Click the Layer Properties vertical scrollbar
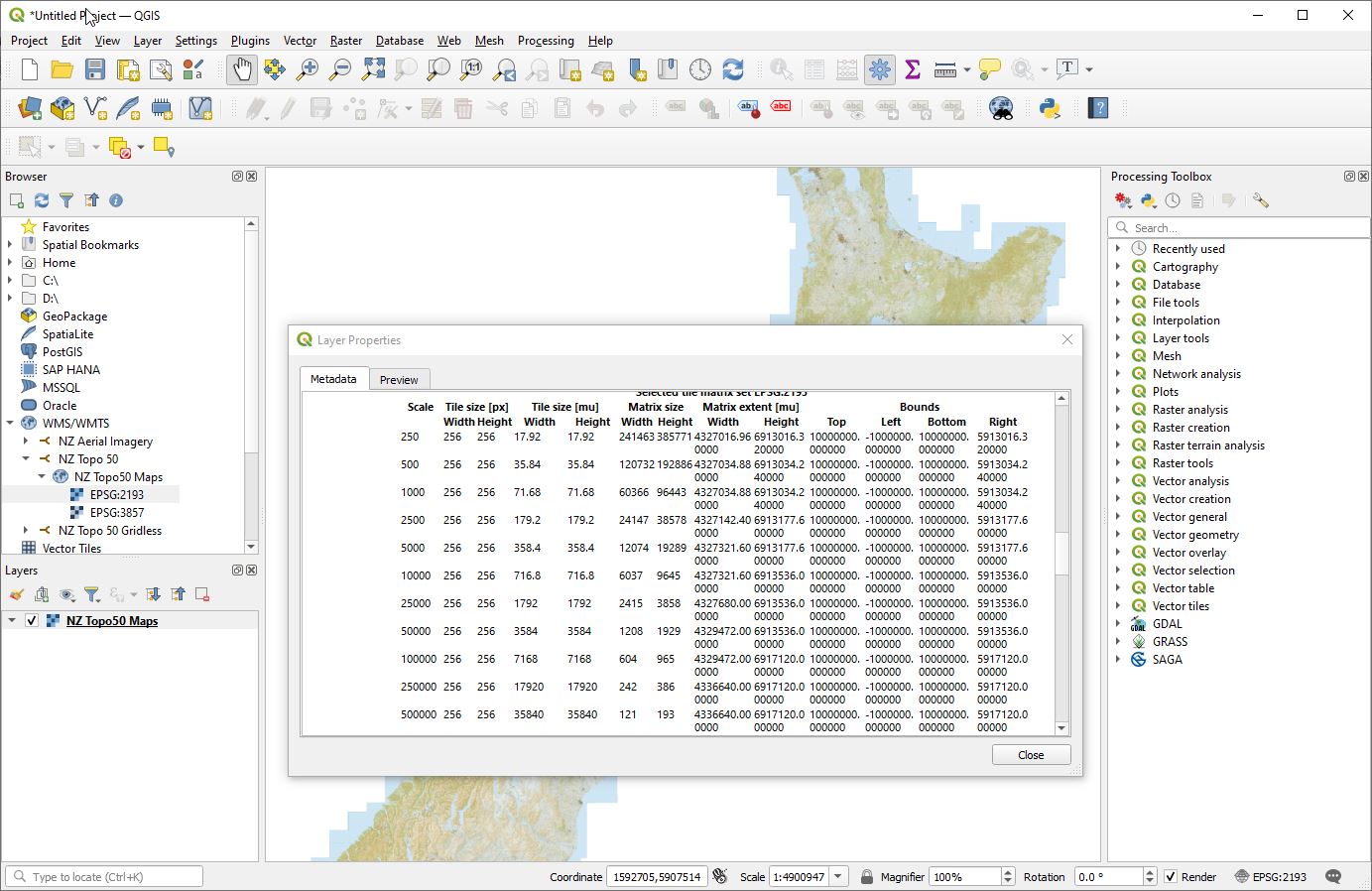Image resolution: width=1372 pixels, height=891 pixels. [x=1061, y=554]
